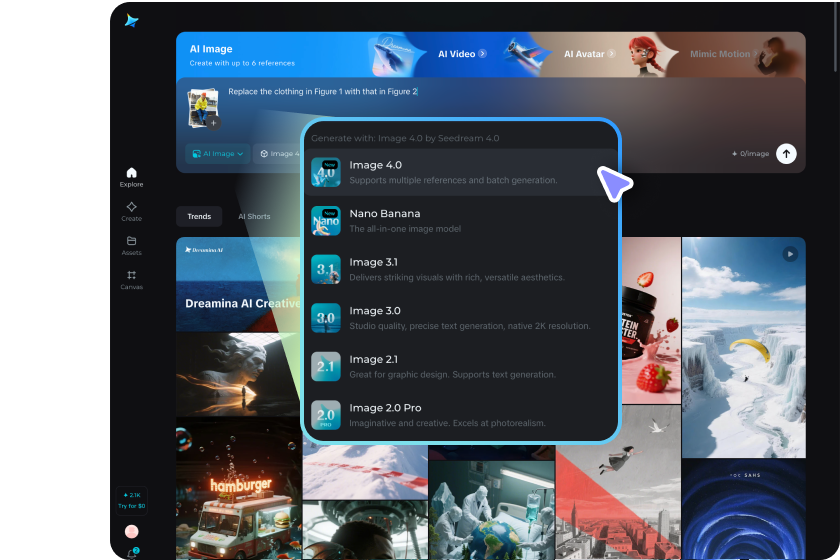840x560 pixels.
Task: Click the page scrollbar at right edge
Action: click(837, 38)
